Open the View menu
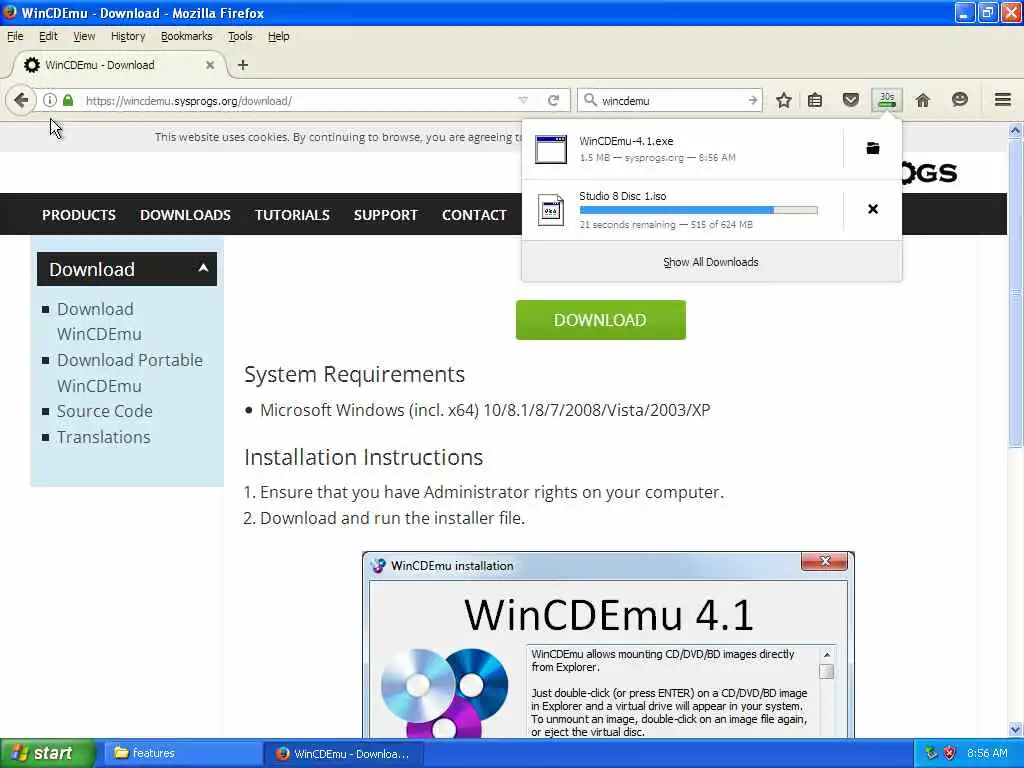Screen dimensions: 1024x768 [84, 37]
